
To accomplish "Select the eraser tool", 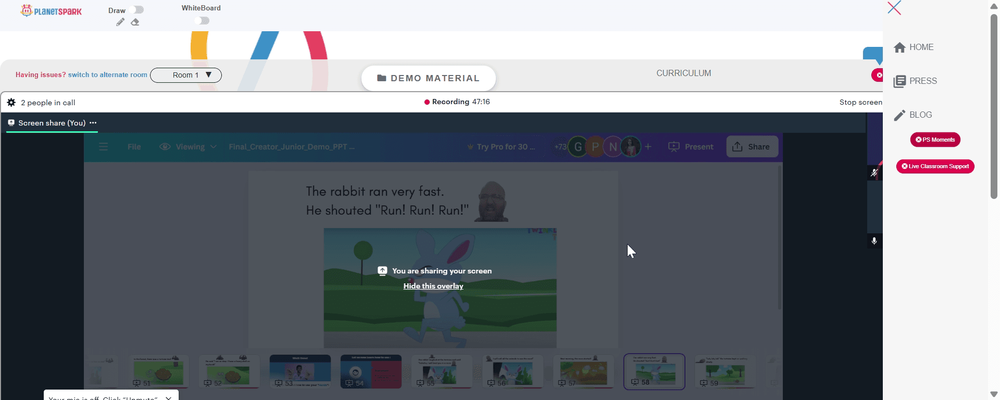I will [135, 22].
